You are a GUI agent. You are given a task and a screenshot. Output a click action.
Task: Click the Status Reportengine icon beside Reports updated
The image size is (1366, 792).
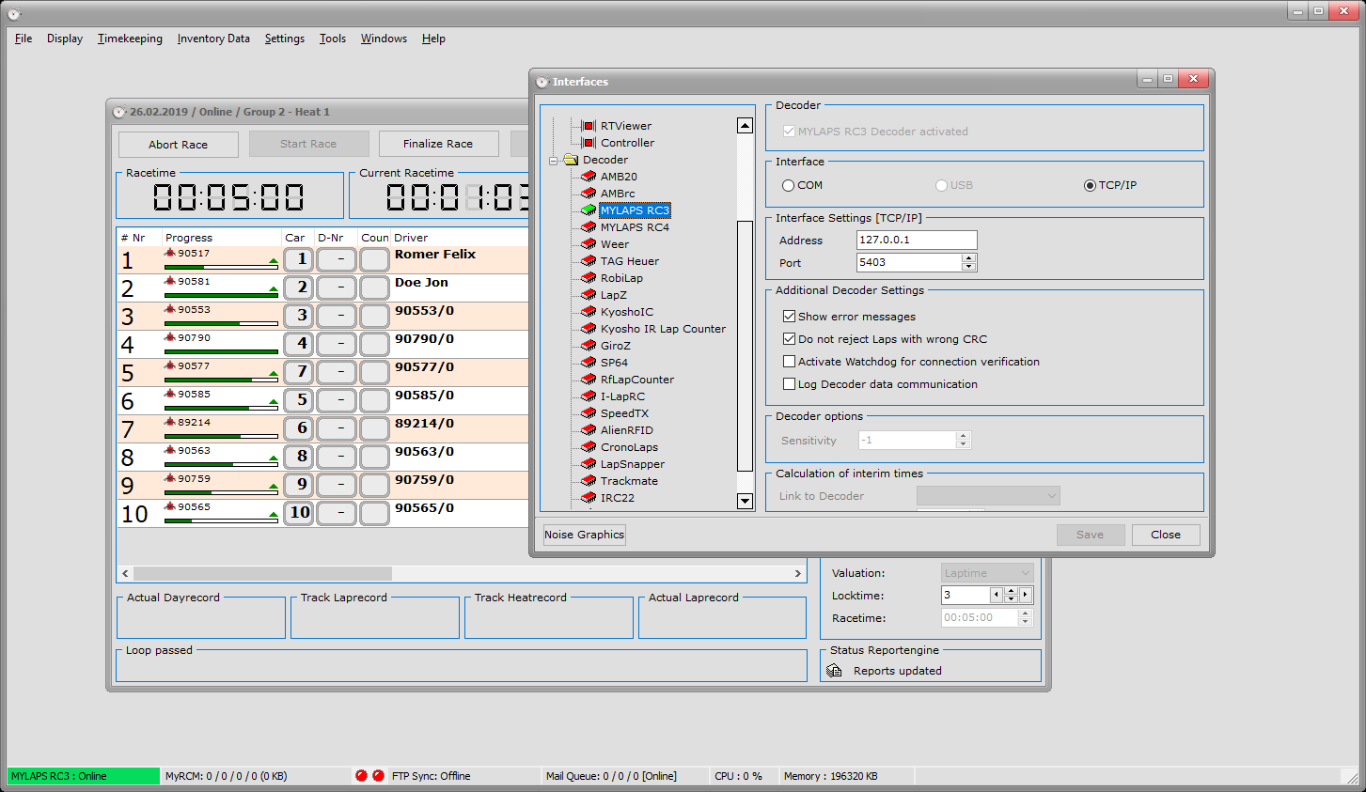pyautogui.click(x=835, y=671)
